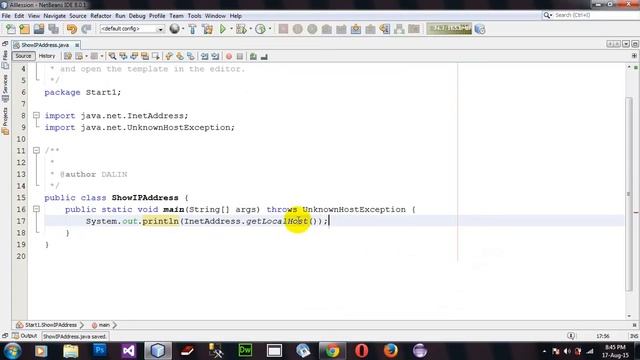Open the Source menu

78,16
